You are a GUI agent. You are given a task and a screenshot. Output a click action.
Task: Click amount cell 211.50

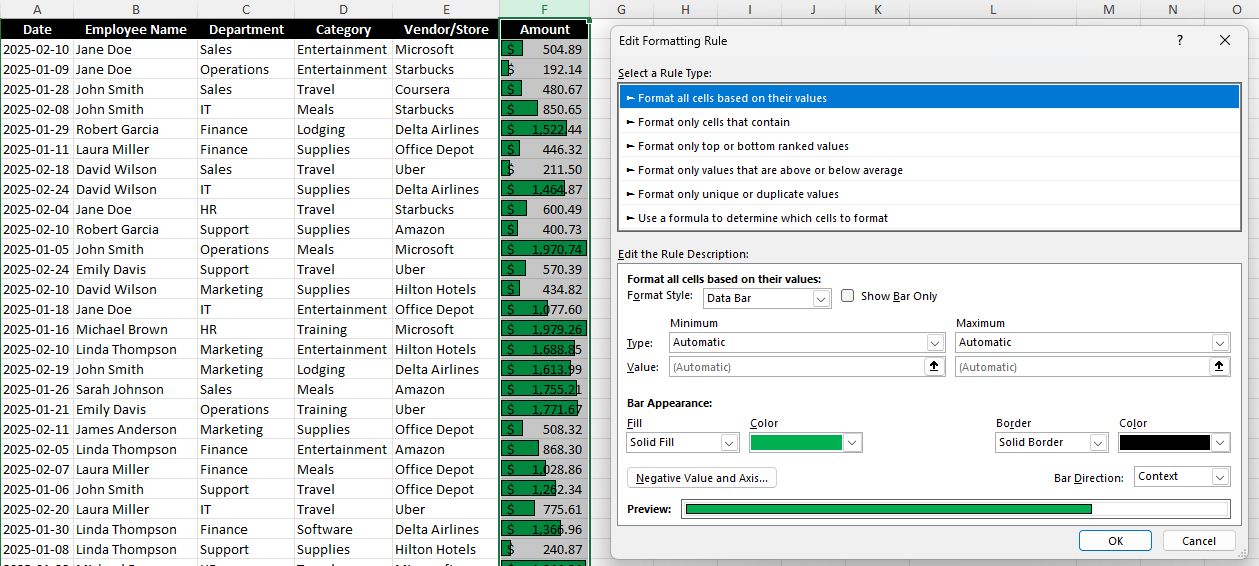pyautogui.click(x=544, y=169)
